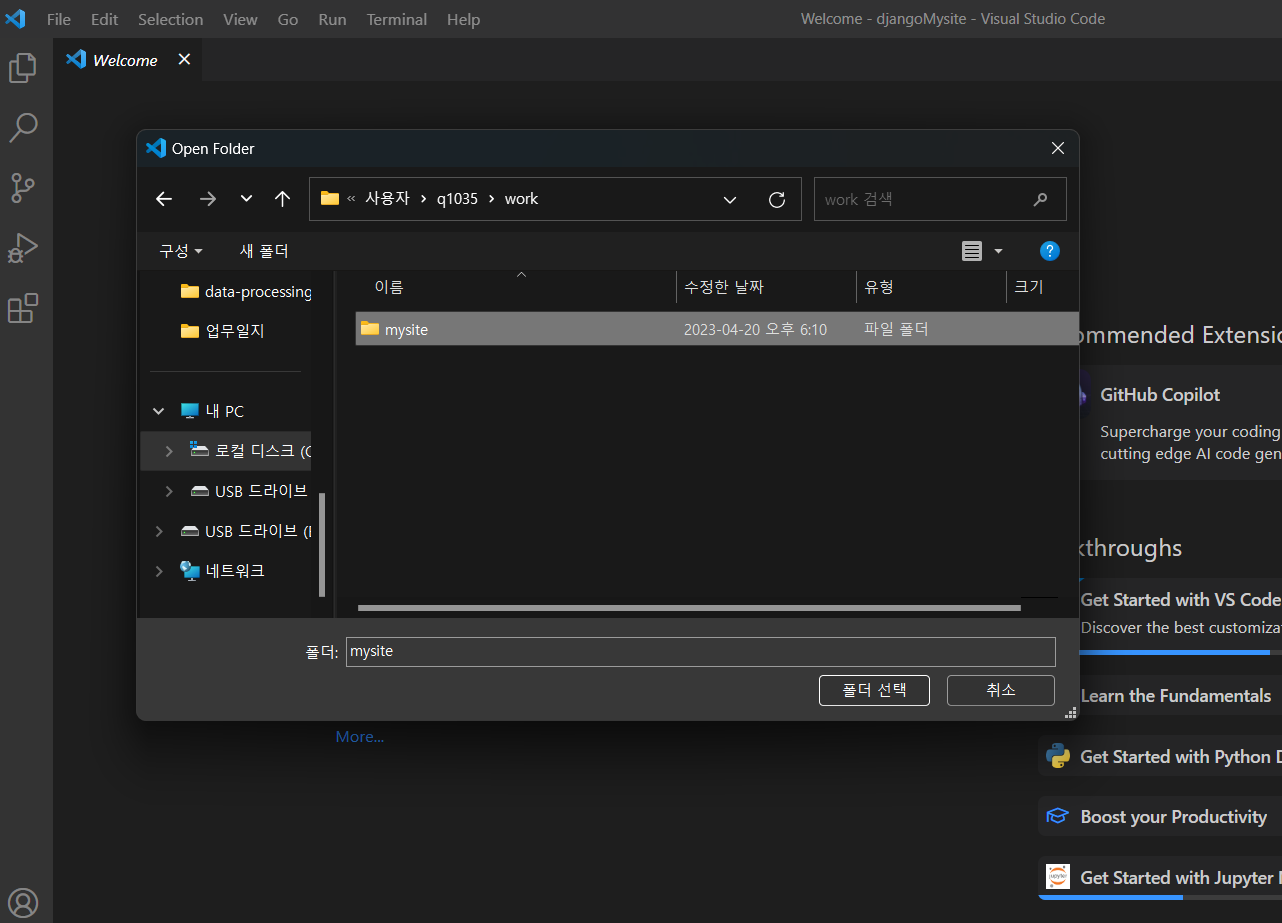Open the Run menu
Viewport: 1282px width, 923px height.
tap(332, 19)
